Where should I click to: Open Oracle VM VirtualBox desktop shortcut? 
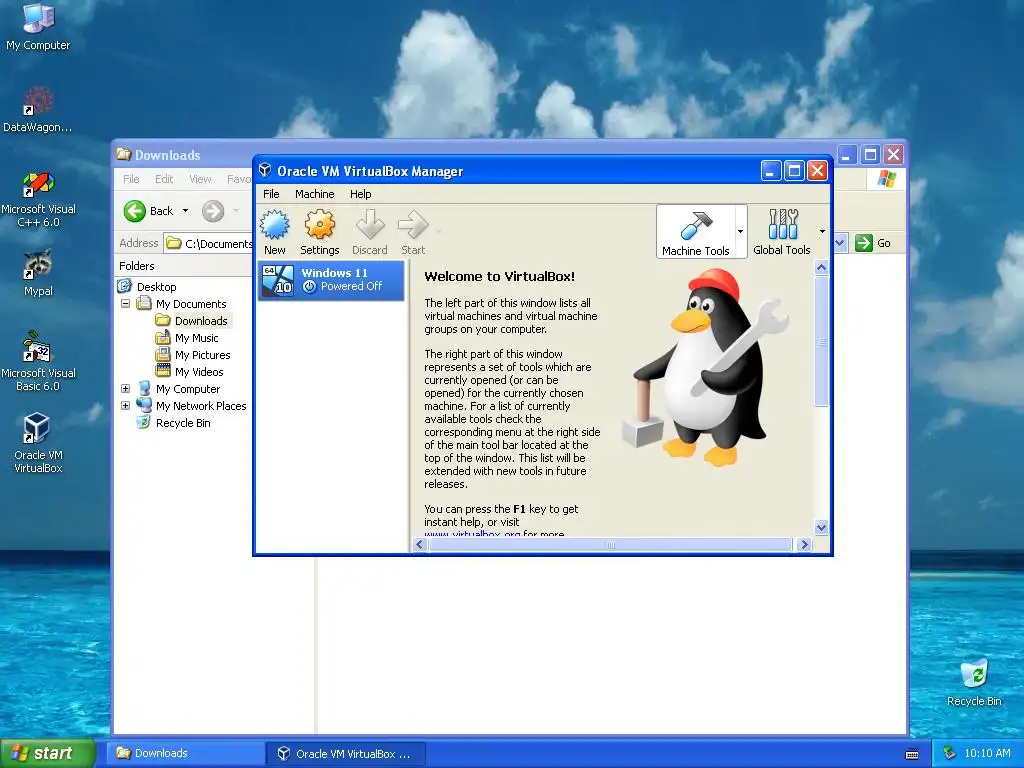[x=38, y=444]
